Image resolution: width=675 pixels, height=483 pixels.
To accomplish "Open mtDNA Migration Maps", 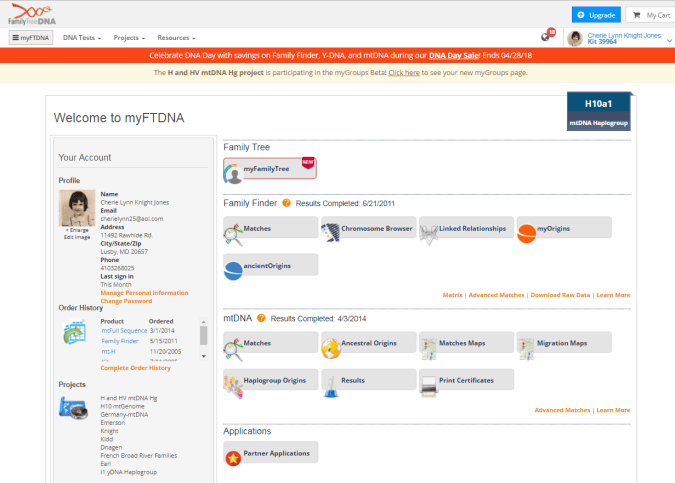I will click(x=563, y=343).
